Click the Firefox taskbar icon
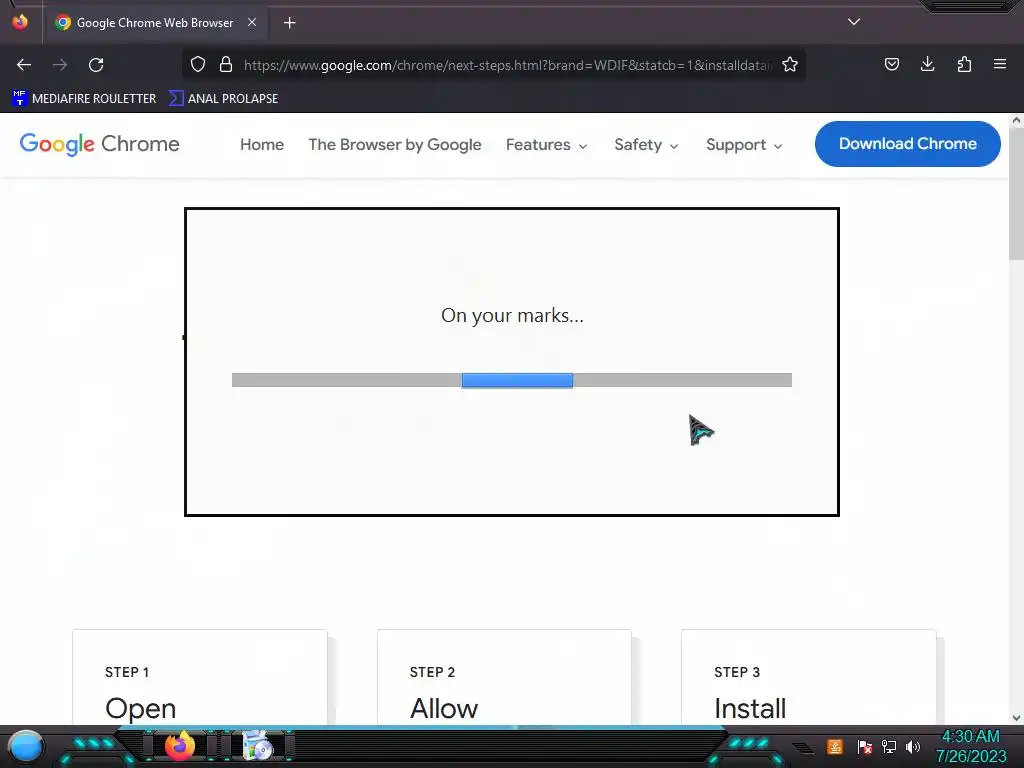 pyautogui.click(x=180, y=746)
